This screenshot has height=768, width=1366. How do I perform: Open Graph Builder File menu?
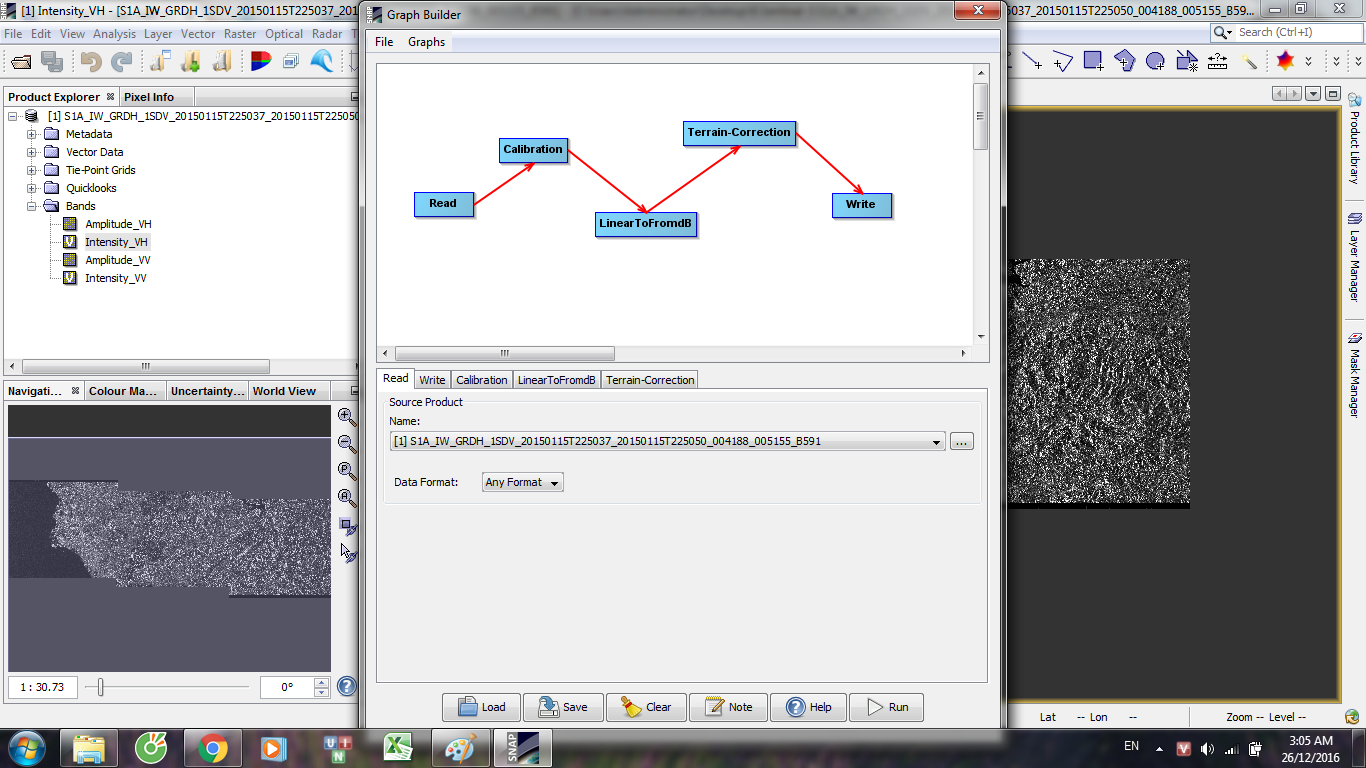click(384, 42)
